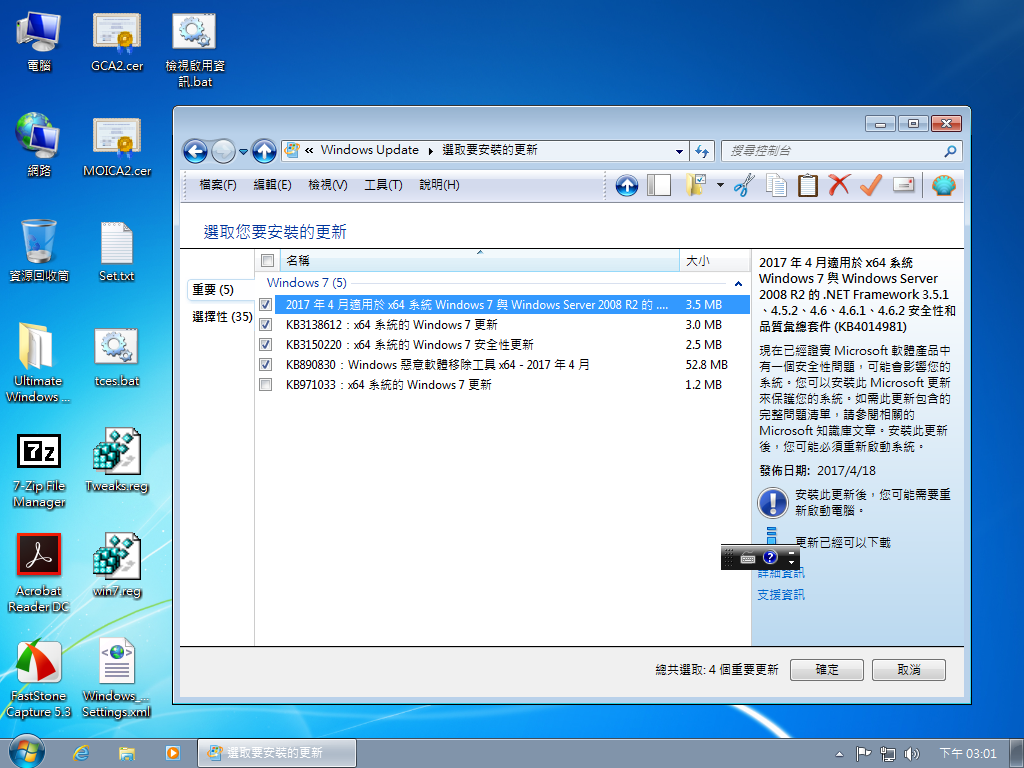Image resolution: width=1024 pixels, height=768 pixels.
Task: Click the volume speaker tray icon
Action: [x=911, y=754]
